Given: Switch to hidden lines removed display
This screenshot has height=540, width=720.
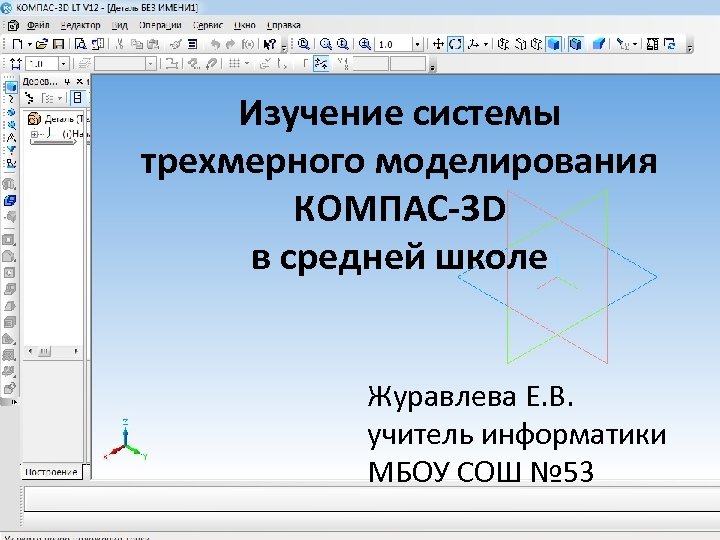Looking at the screenshot, I should pos(520,44).
